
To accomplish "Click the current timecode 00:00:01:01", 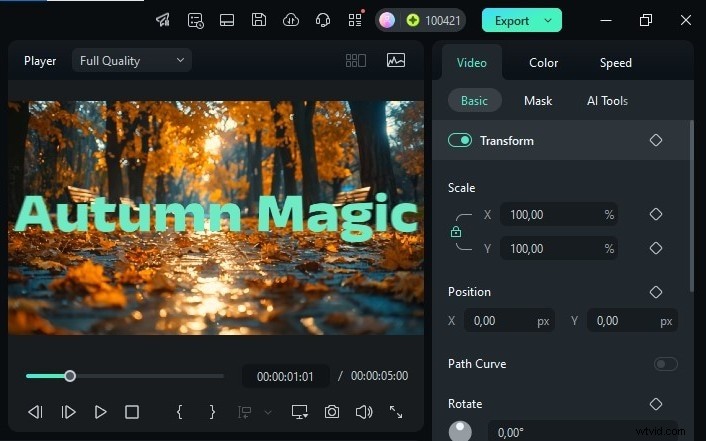I will (285, 376).
